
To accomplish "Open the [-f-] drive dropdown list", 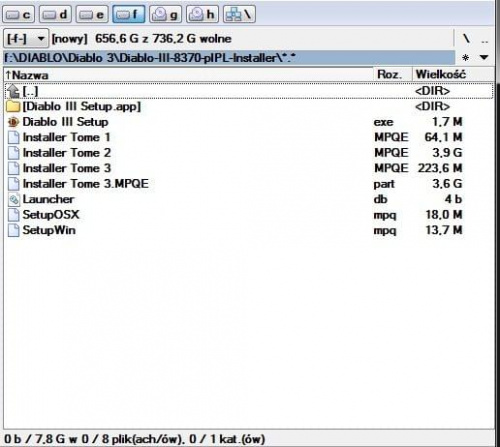I will [x=26, y=39].
